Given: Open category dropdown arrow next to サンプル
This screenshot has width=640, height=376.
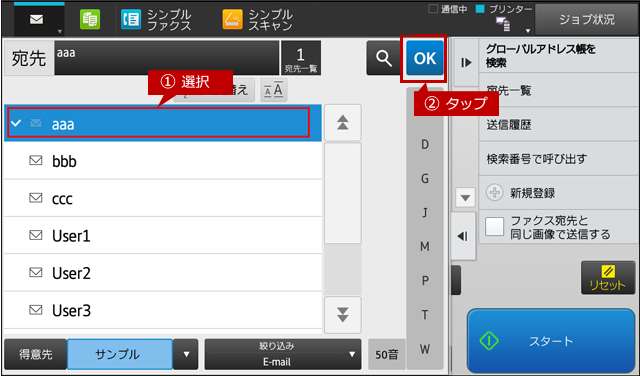Looking at the screenshot, I should coord(186,354).
